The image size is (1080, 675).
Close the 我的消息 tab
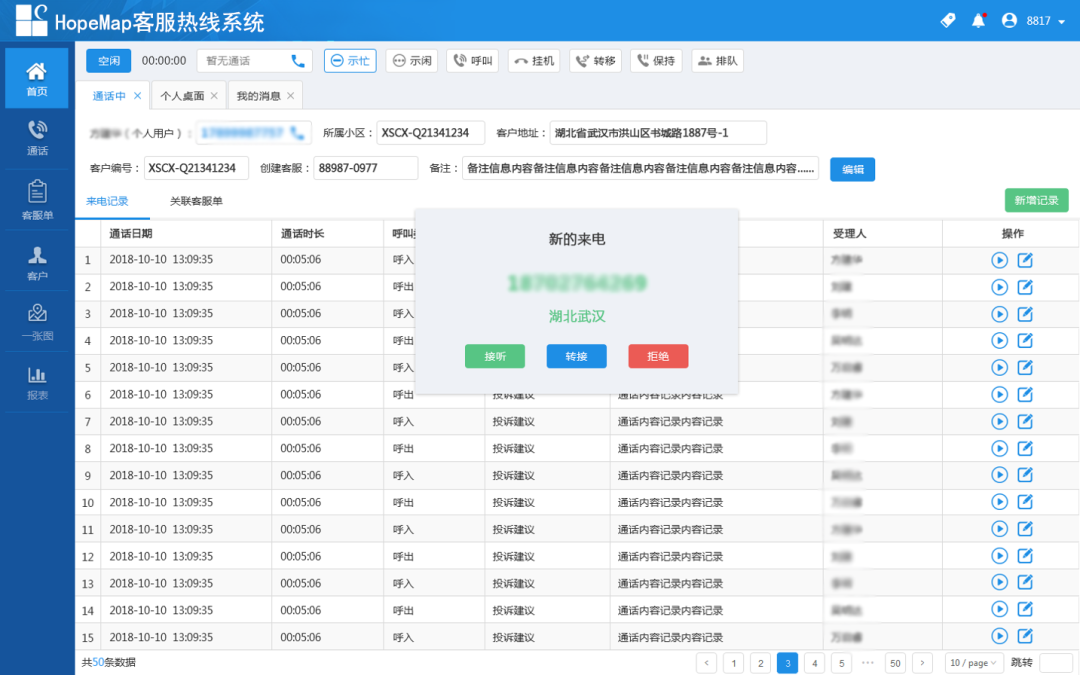291,96
